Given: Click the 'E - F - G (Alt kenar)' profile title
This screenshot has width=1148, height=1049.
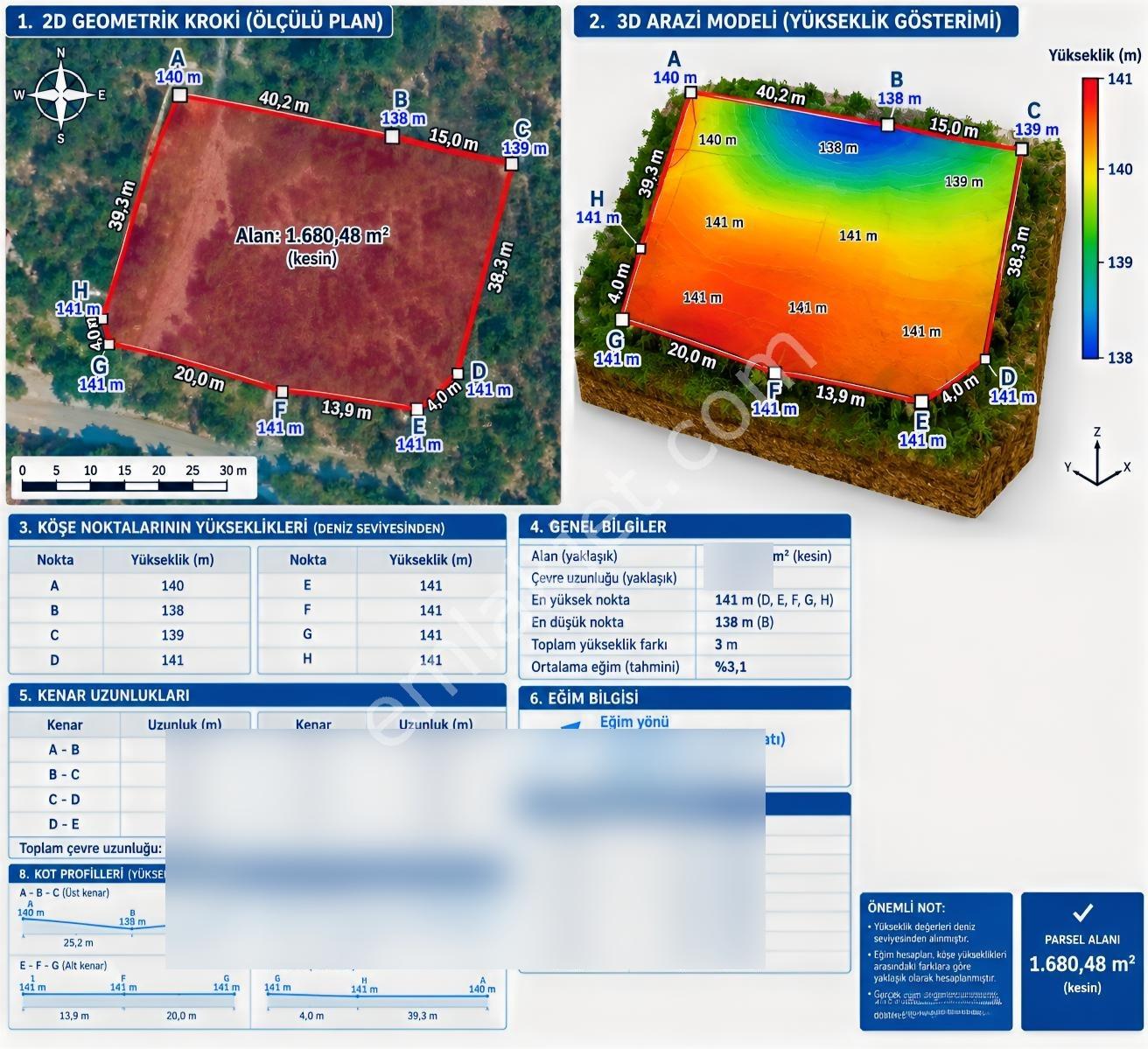Looking at the screenshot, I should click(63, 966).
